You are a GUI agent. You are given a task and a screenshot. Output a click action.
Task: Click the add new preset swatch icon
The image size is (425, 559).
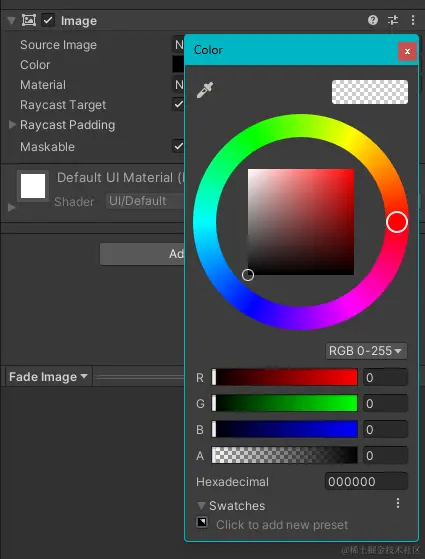pyautogui.click(x=202, y=522)
